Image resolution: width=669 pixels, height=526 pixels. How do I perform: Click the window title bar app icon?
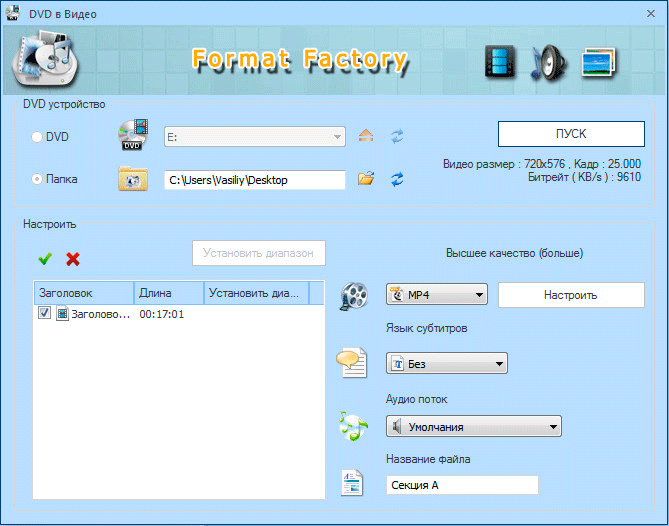click(x=12, y=13)
